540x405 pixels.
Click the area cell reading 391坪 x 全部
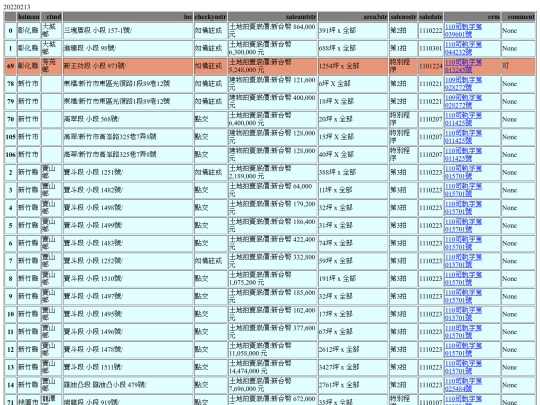[353, 31]
